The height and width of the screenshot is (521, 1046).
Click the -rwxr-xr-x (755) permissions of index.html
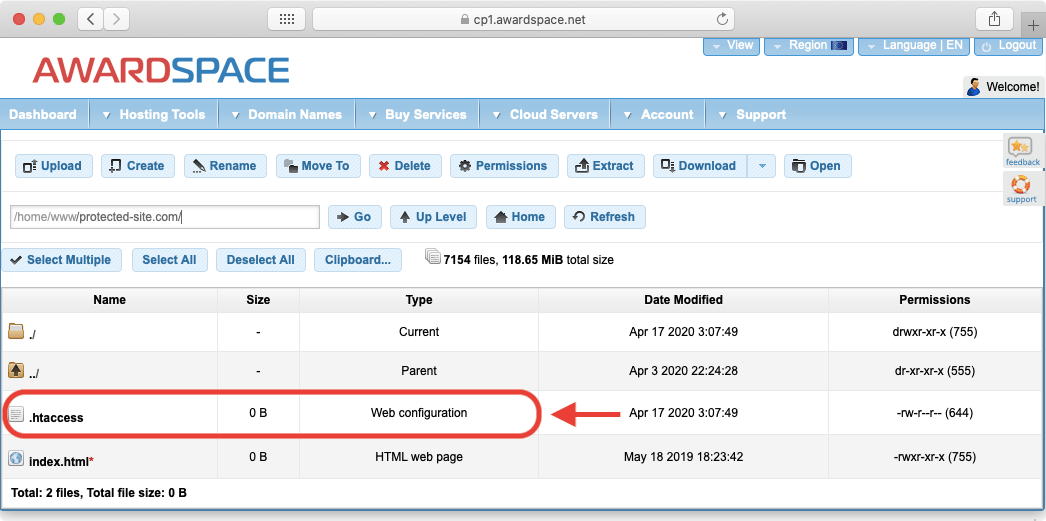point(935,457)
